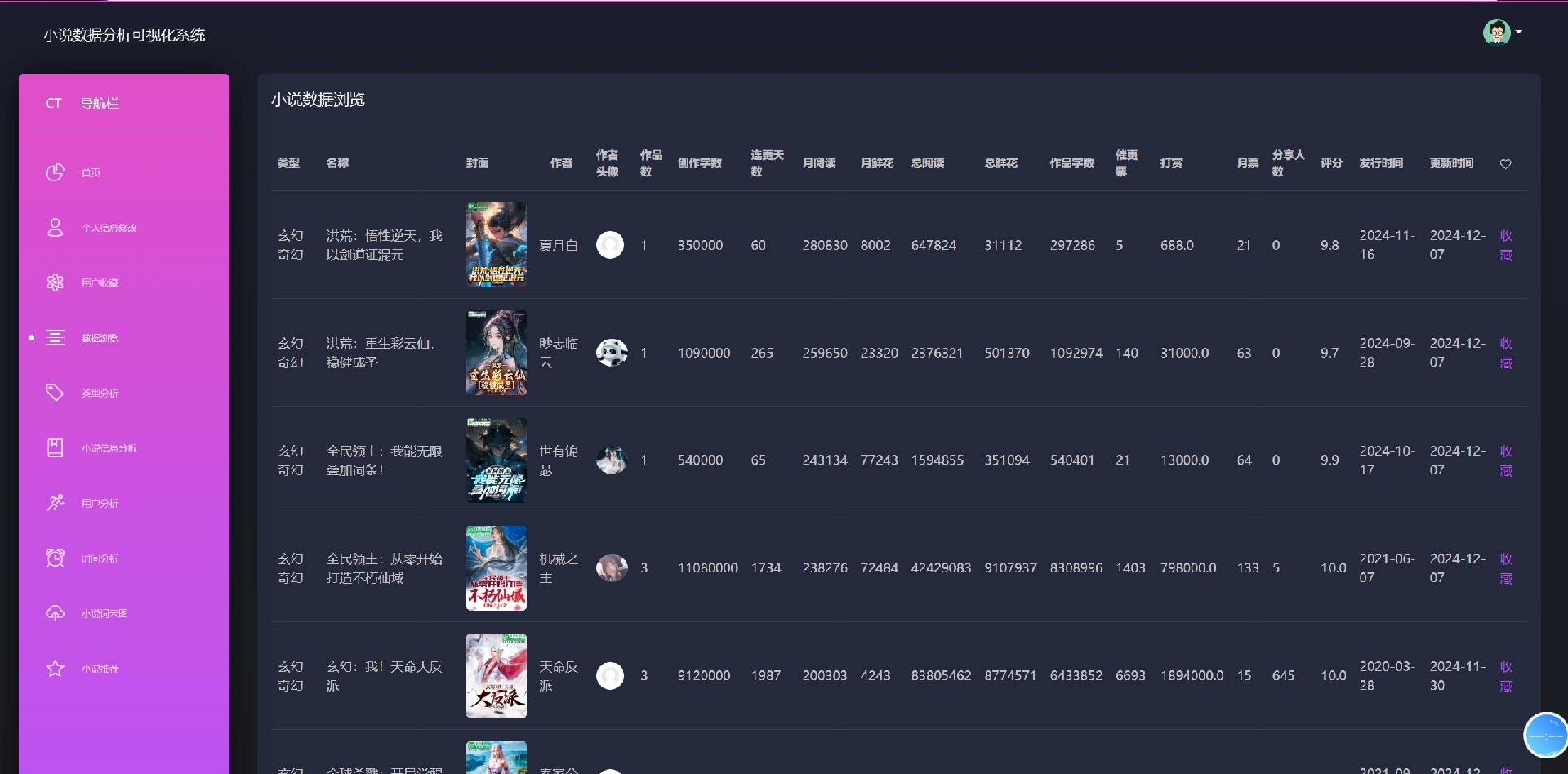Click 收藏 link for 从零开始打造不朽仙域 row
Image resolution: width=1568 pixels, height=774 pixels.
(x=1507, y=568)
